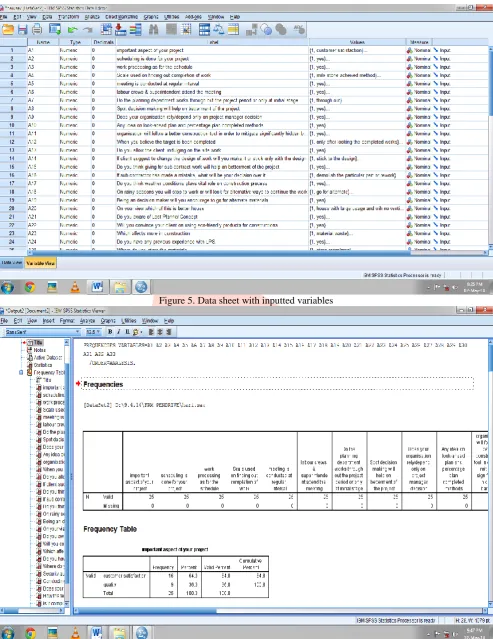The width and height of the screenshot is (493, 639).
Task: Click the Insert cases toolbar icon
Action: point(172,29)
